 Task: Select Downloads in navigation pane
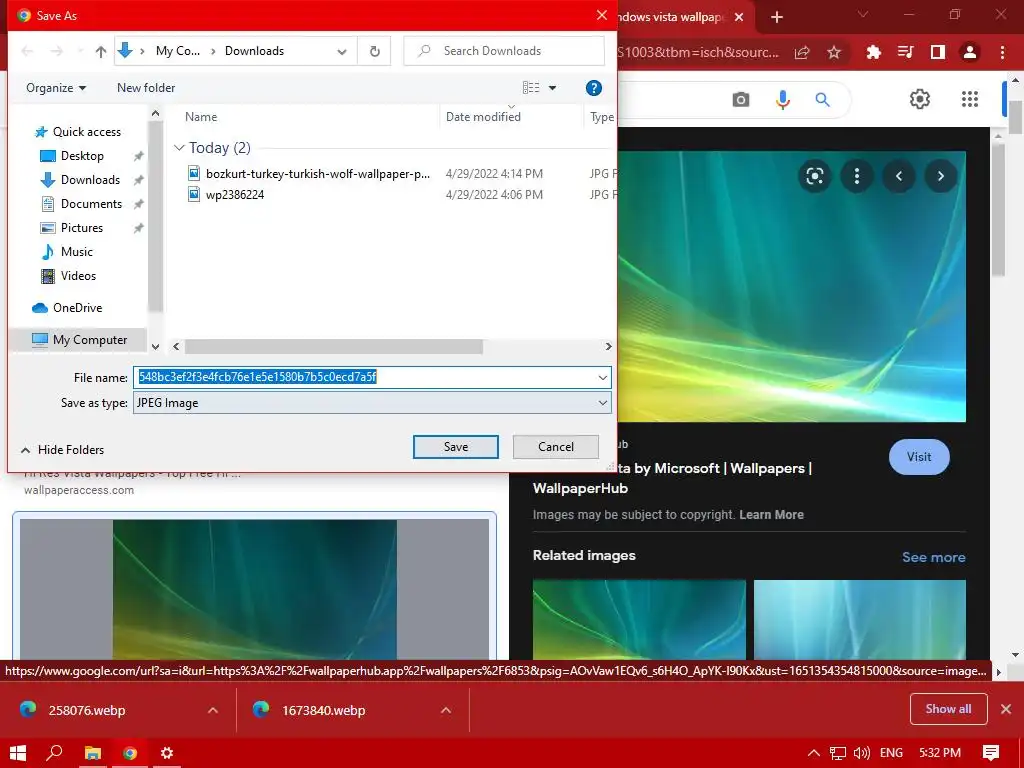click(90, 180)
